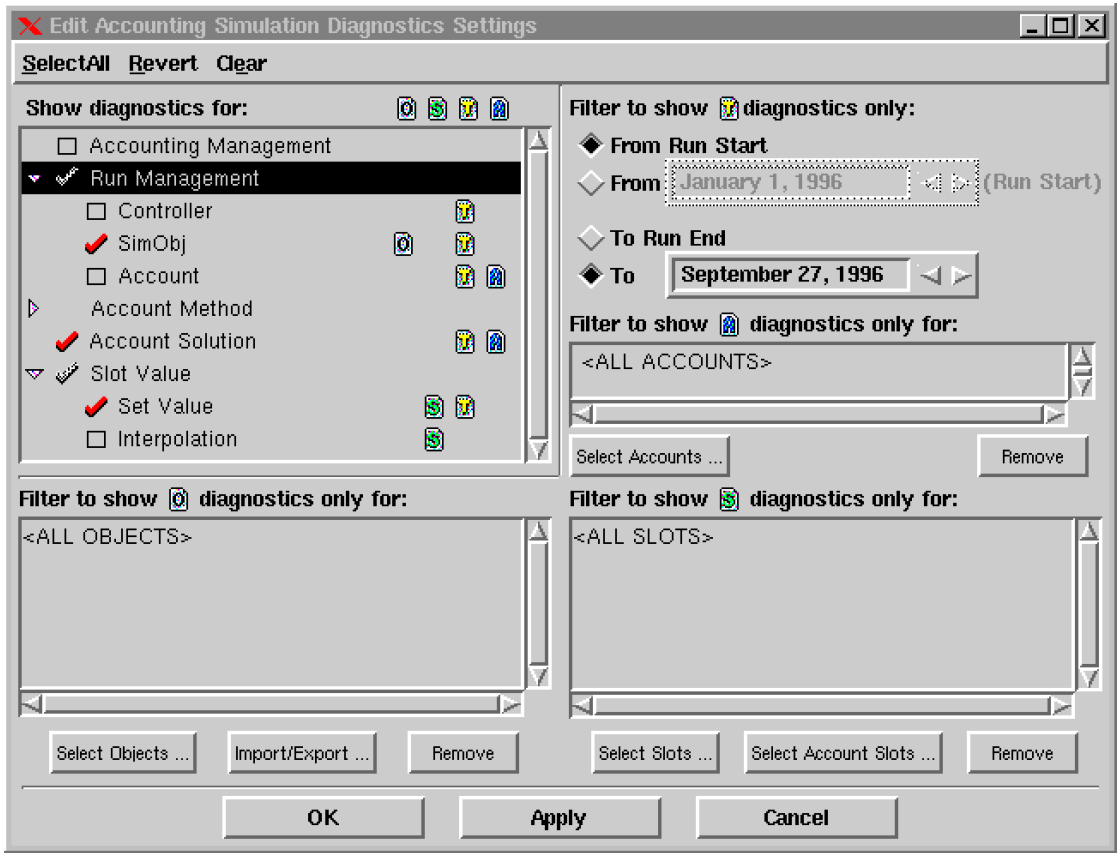The height and width of the screenshot is (857, 1120).
Task: Expand the Account Method tree group
Action: [x=34, y=309]
